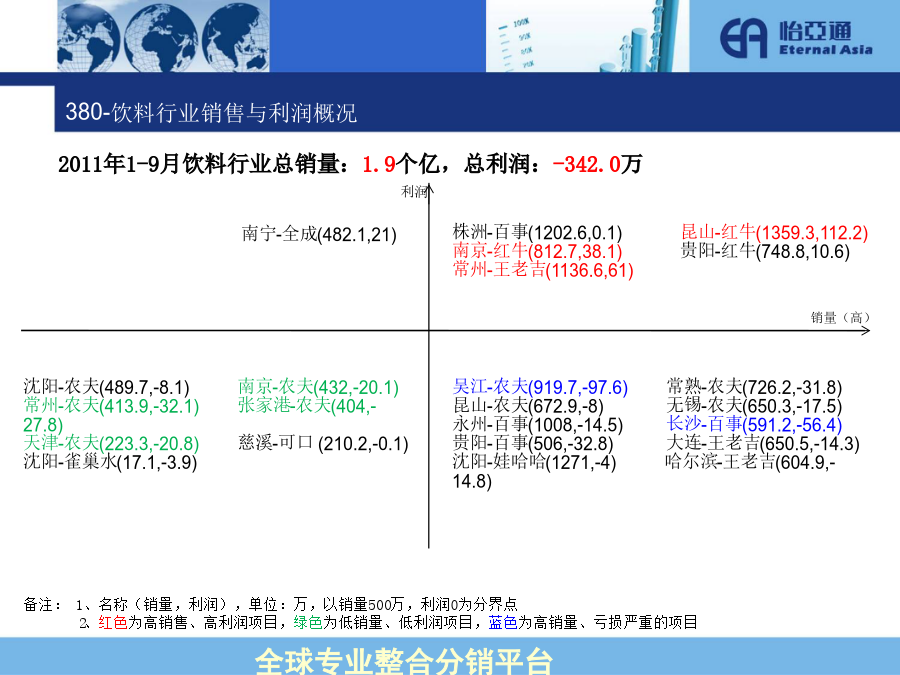The width and height of the screenshot is (900, 675).
Task: Click the vertical axis label 利润
Action: coord(413,191)
